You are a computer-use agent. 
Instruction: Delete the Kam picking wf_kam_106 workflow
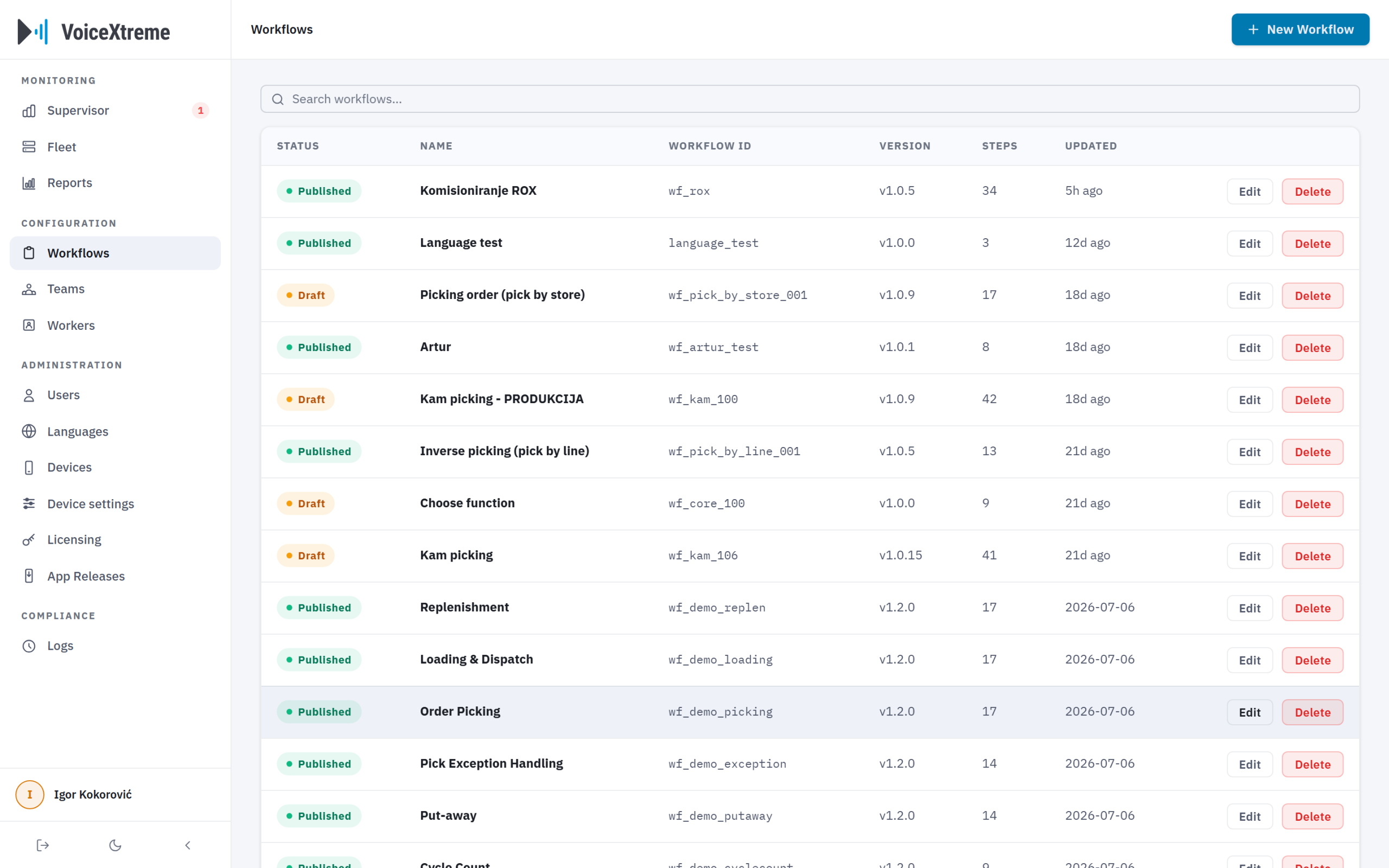pos(1312,556)
